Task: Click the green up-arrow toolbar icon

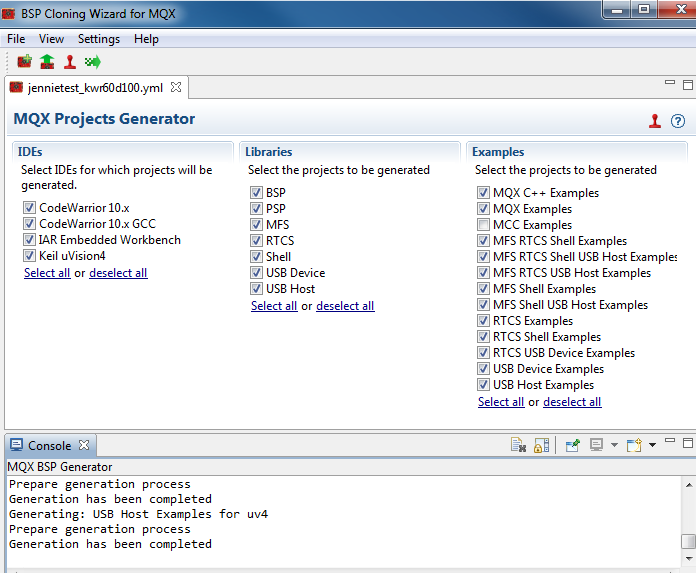Action: tap(47, 62)
